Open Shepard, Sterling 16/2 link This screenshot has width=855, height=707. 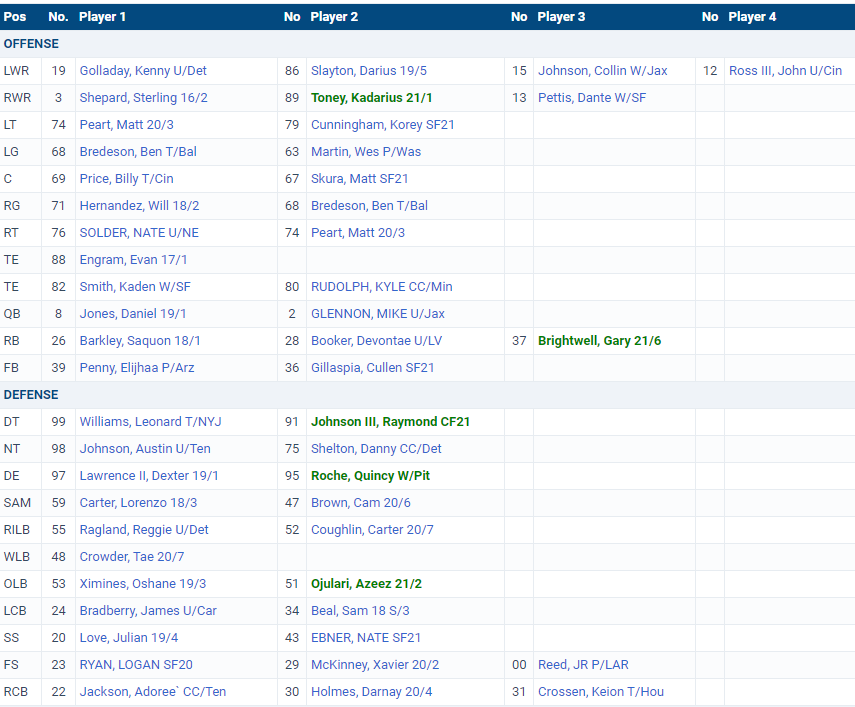click(143, 98)
